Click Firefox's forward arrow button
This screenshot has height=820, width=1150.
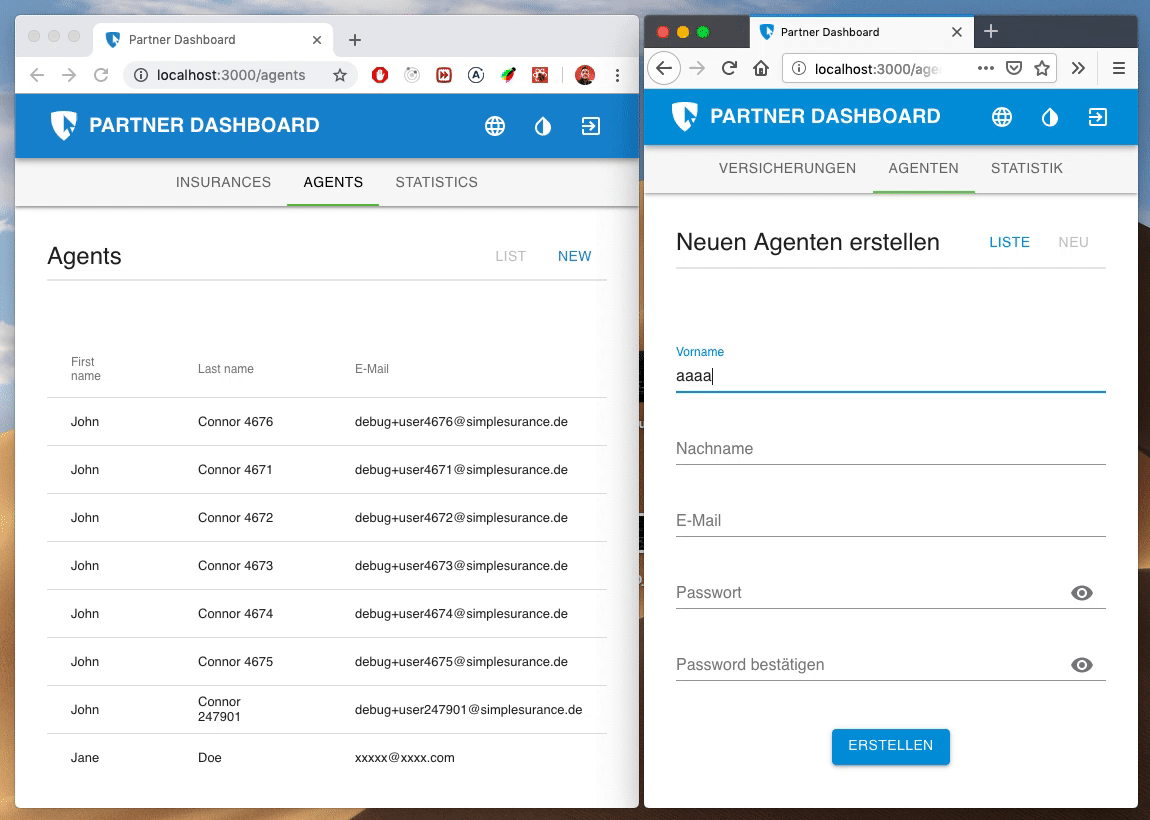pos(697,68)
